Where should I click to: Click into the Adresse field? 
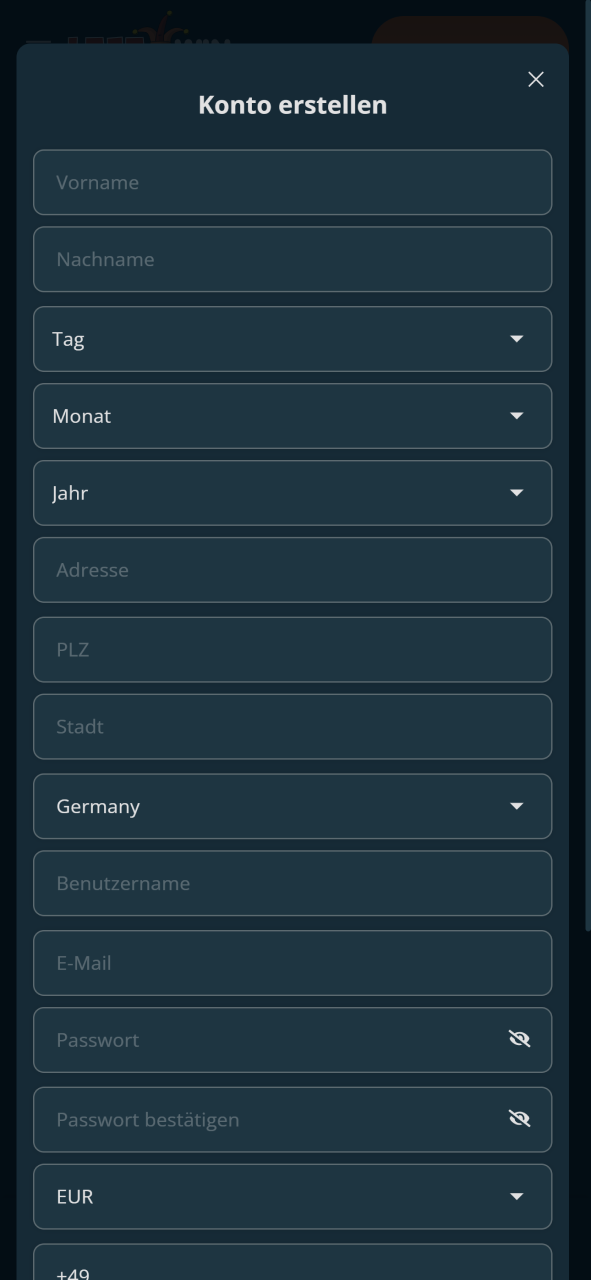(292, 570)
